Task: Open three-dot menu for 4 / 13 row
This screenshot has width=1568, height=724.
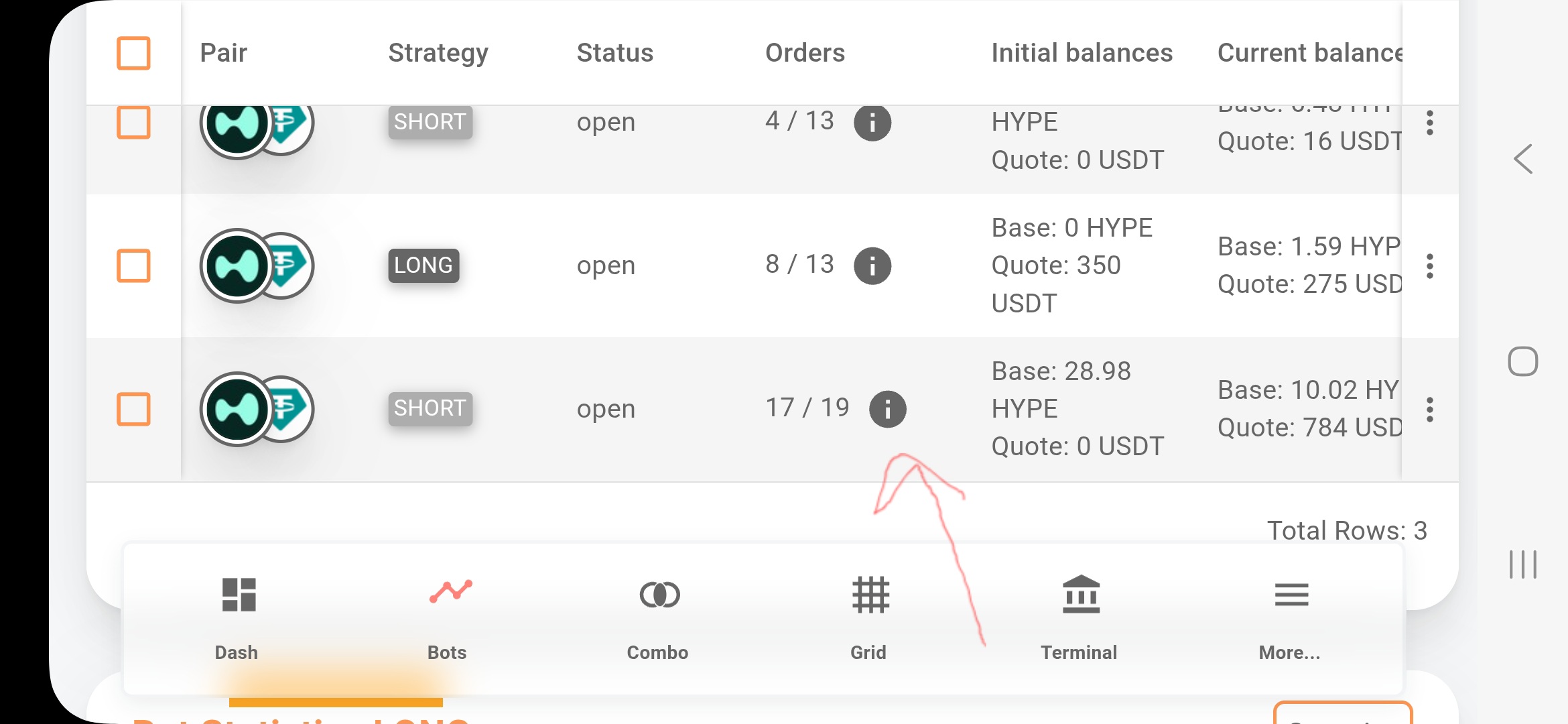Action: coord(1429,123)
